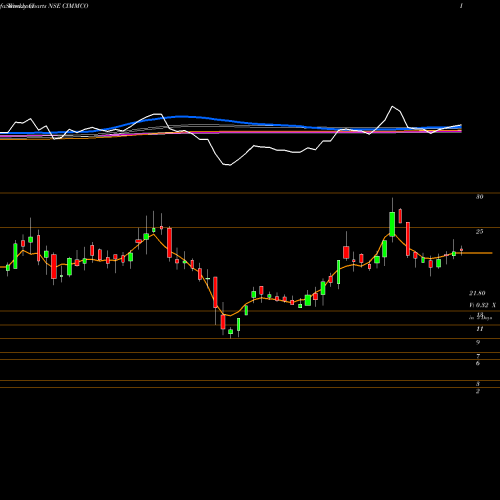Click the 21.80 price value
The height and width of the screenshot is (500, 500).
477,293
